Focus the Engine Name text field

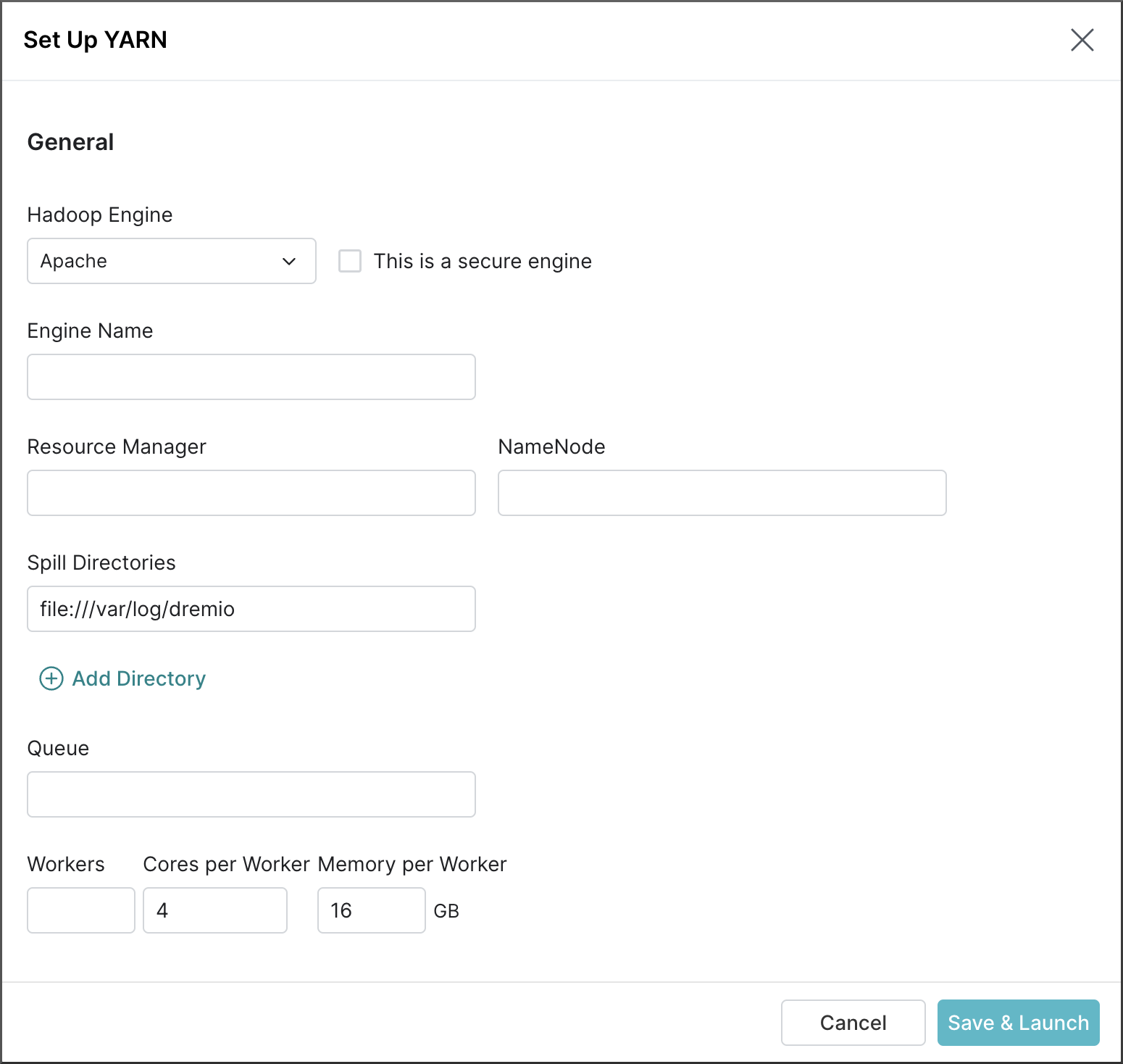coord(251,377)
